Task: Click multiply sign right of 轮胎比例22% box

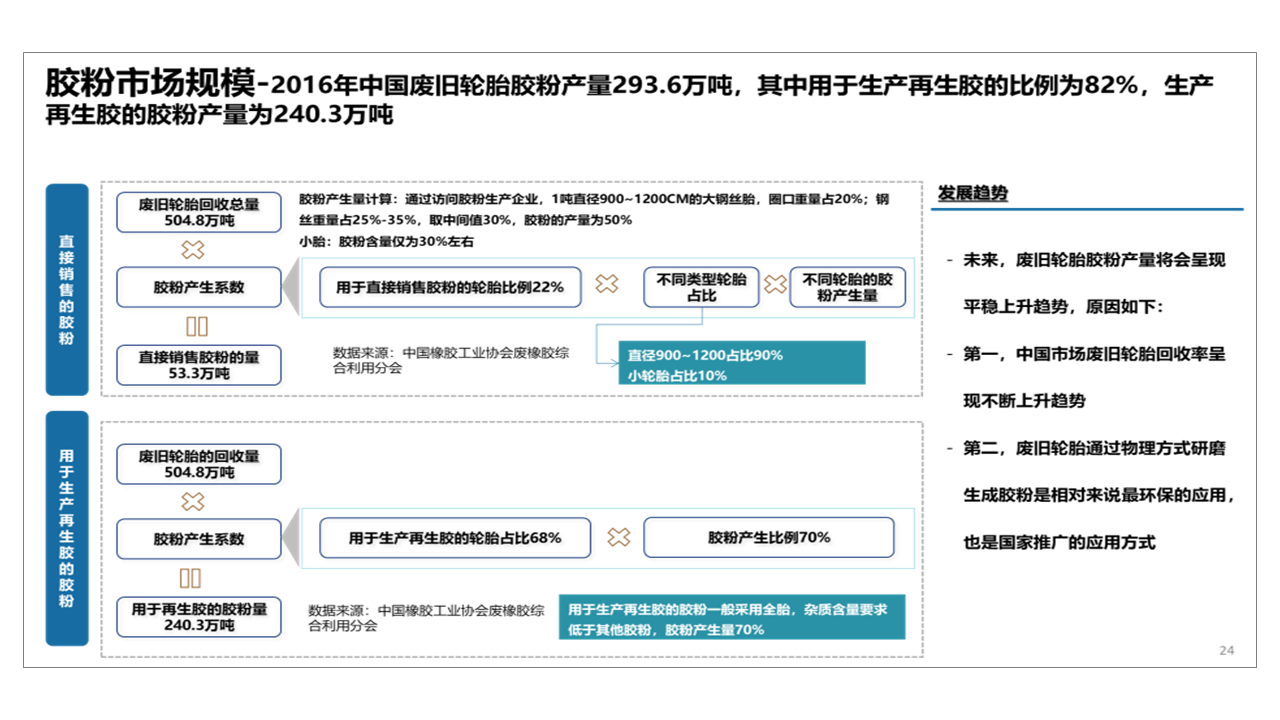Action: coord(607,285)
